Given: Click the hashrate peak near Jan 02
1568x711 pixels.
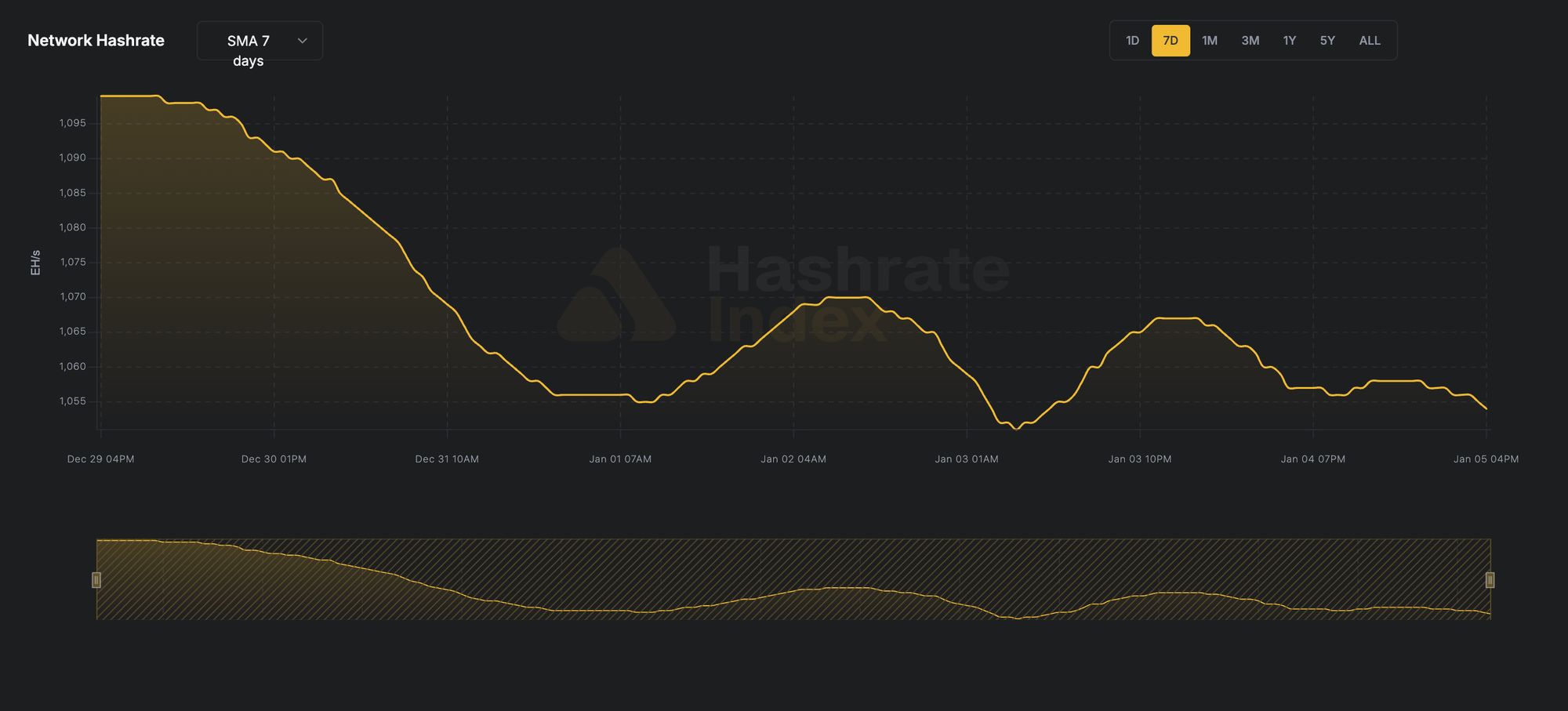Looking at the screenshot, I should tap(847, 298).
